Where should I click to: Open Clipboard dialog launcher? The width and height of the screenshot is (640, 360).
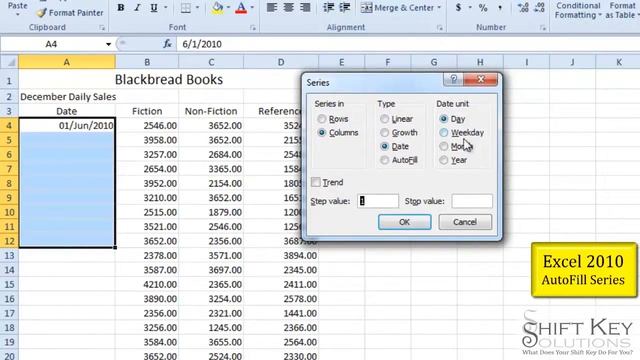(x=102, y=28)
